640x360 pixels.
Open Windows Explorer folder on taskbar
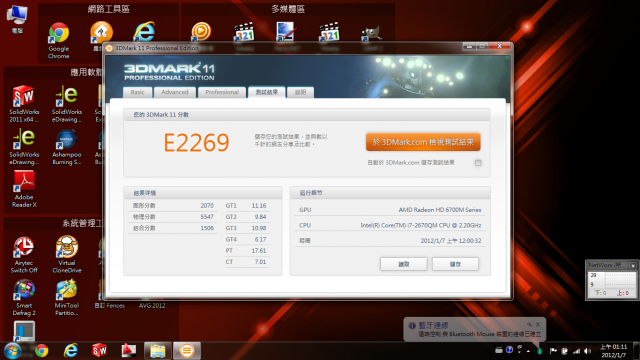(x=157, y=351)
